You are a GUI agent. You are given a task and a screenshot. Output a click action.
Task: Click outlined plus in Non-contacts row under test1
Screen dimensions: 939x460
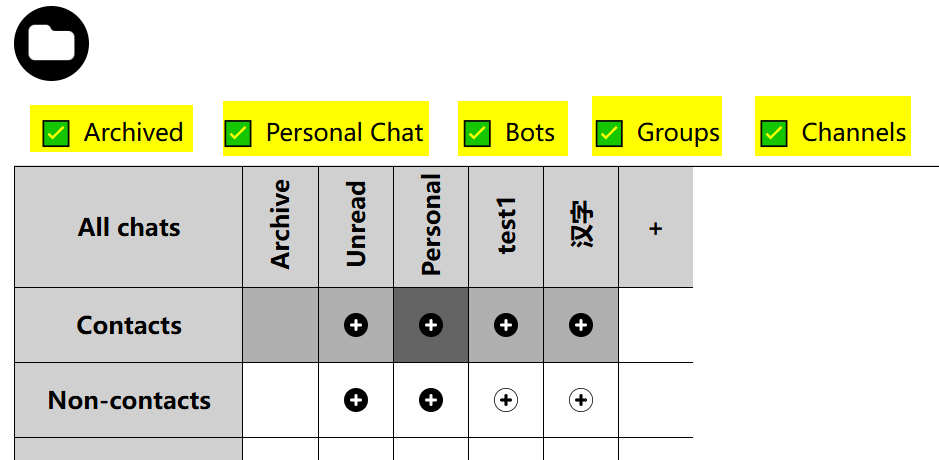point(506,400)
